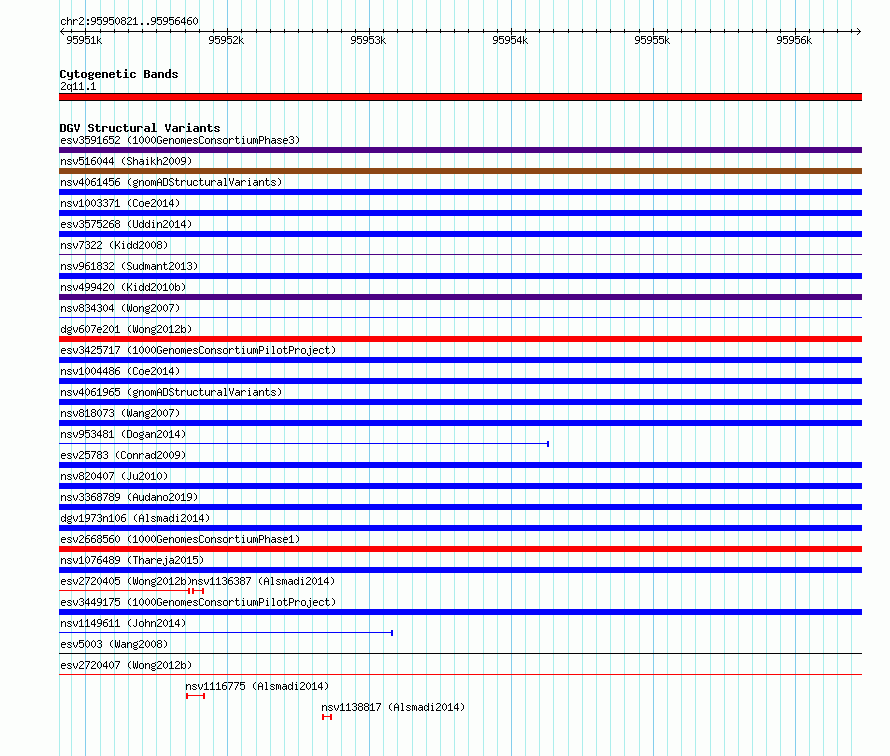Open nsv4061456 (gnomADStructuralVariants) label

pos(171,182)
